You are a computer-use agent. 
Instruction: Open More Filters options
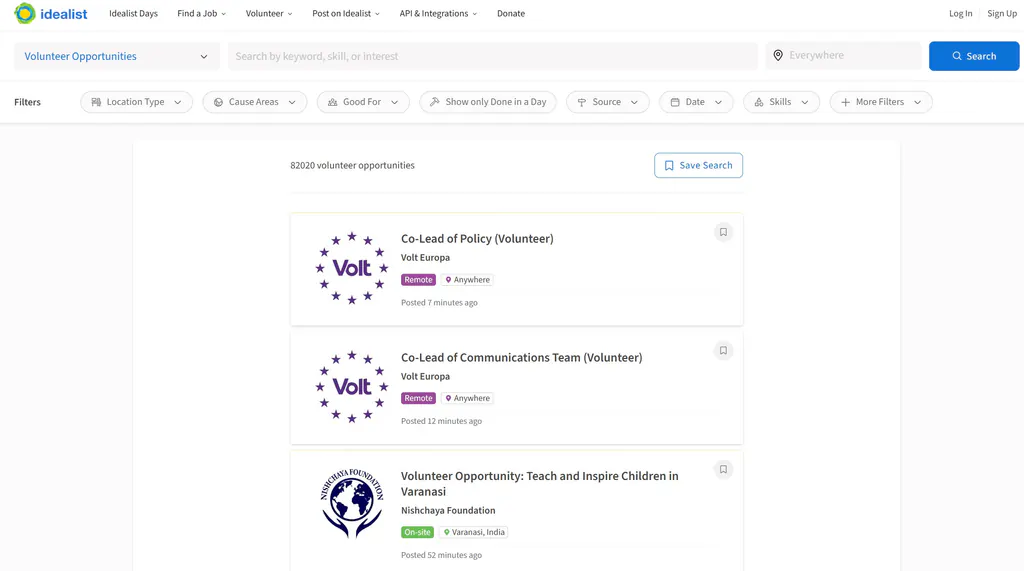click(x=880, y=102)
